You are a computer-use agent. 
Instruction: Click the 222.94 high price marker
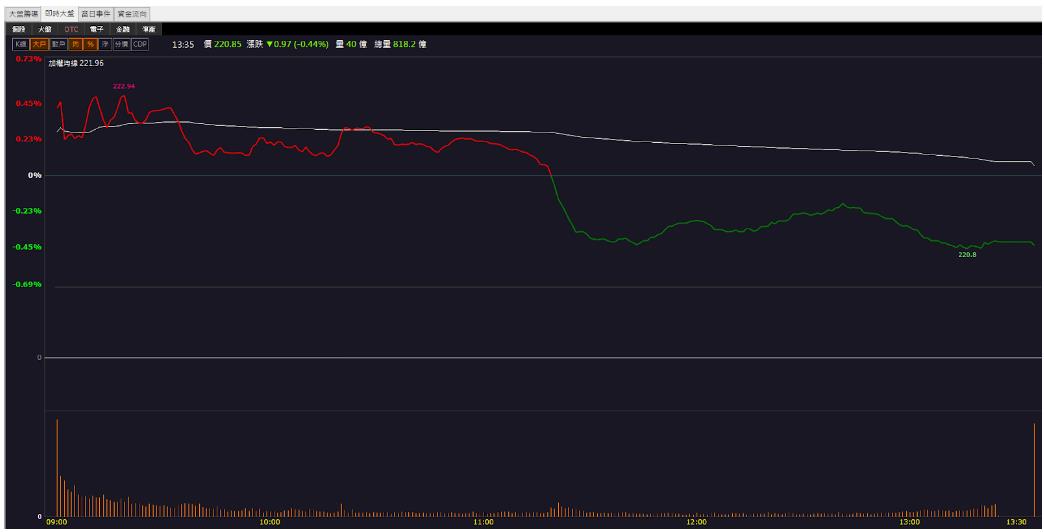click(124, 87)
